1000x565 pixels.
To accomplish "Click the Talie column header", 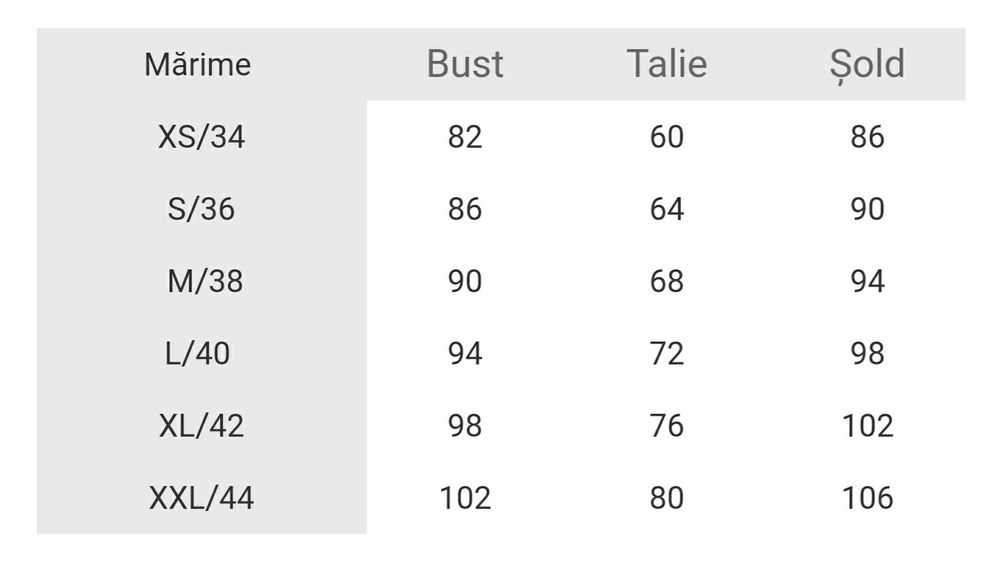I will coord(666,65).
